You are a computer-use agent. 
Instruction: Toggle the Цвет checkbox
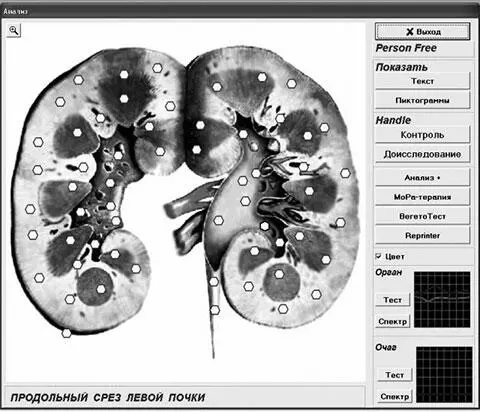(379, 256)
